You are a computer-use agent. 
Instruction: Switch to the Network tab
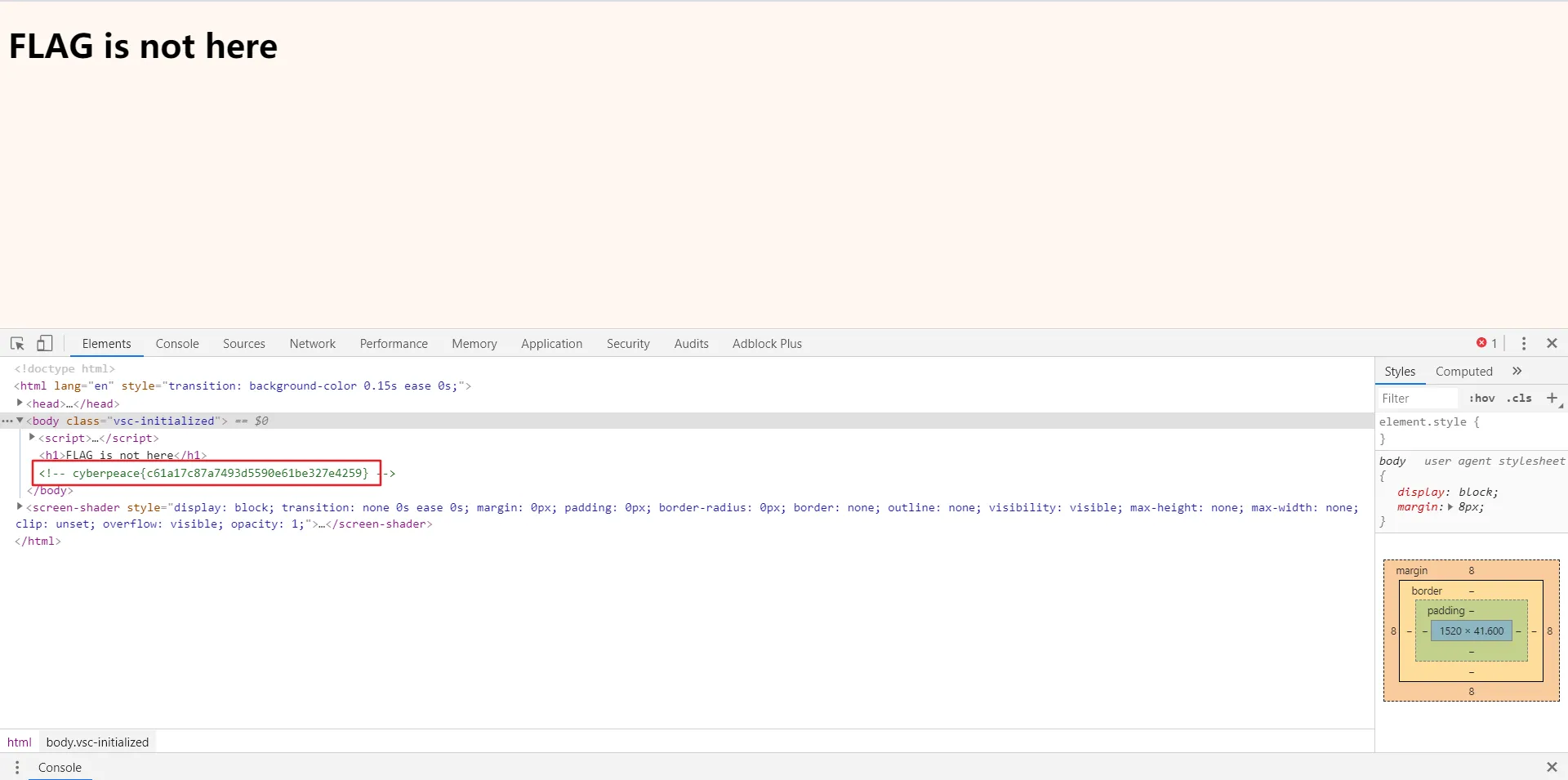point(312,344)
